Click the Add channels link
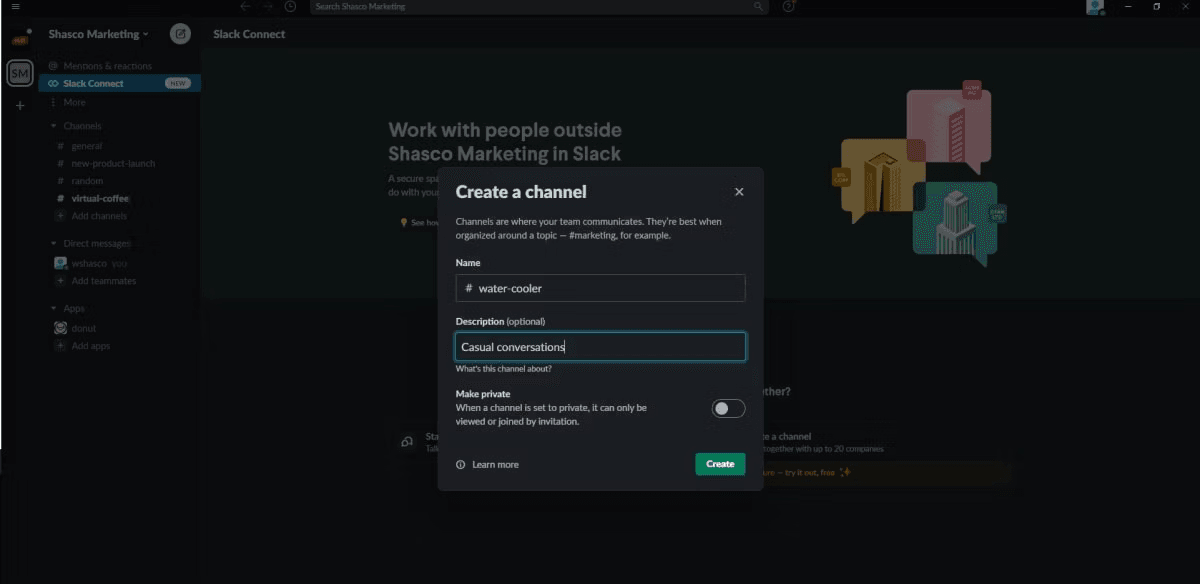 pyautogui.click(x=99, y=216)
